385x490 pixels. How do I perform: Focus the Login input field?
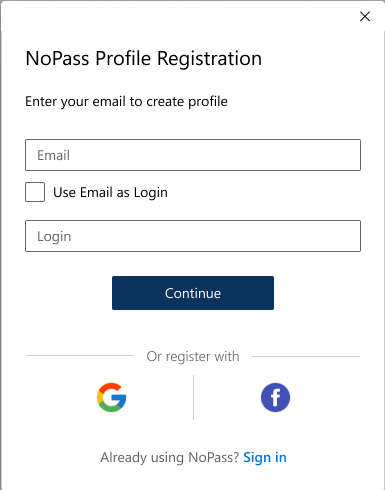193,236
